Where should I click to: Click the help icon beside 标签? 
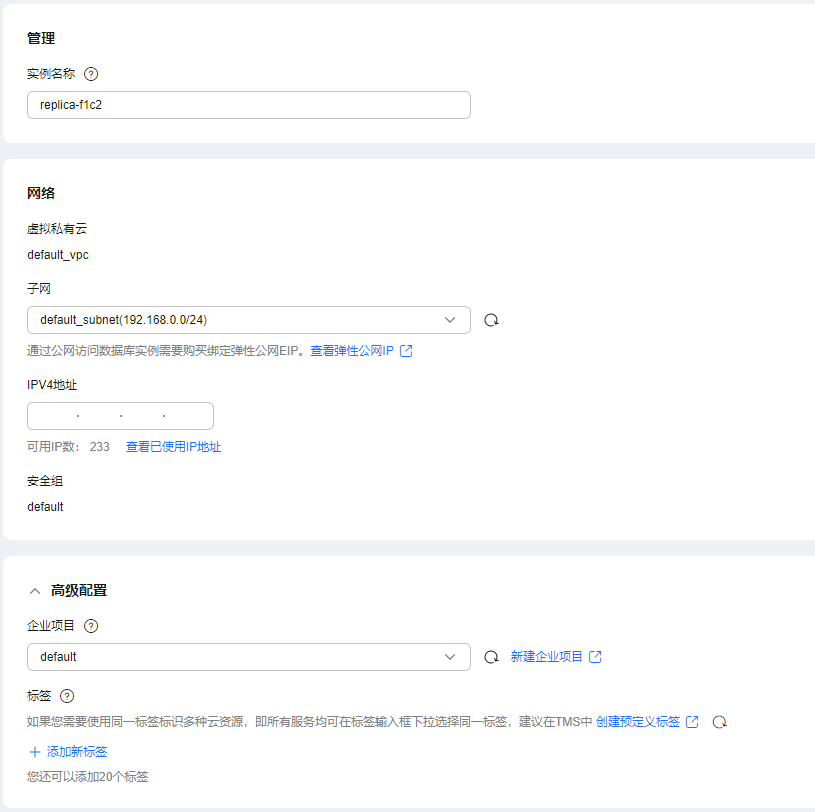[x=67, y=696]
